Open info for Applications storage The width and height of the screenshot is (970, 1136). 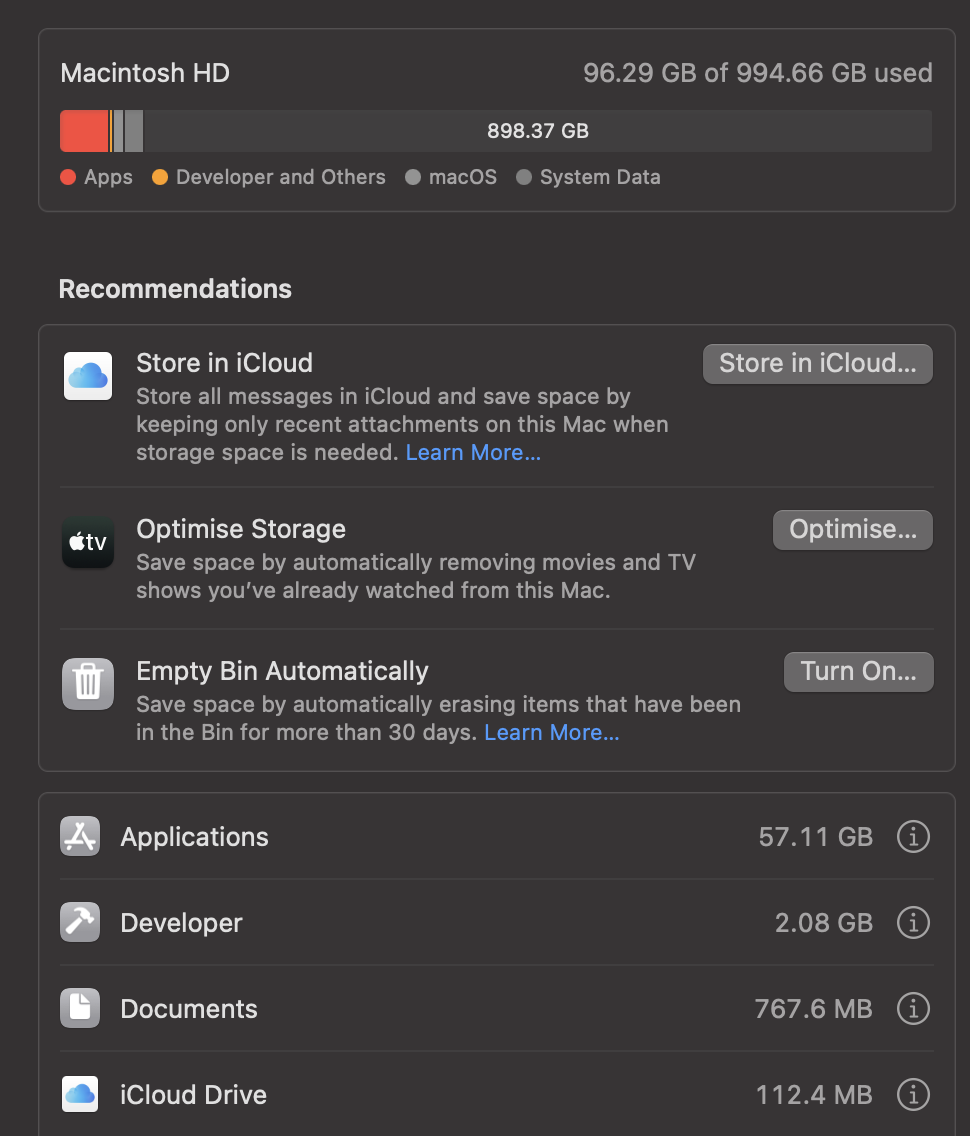[912, 837]
